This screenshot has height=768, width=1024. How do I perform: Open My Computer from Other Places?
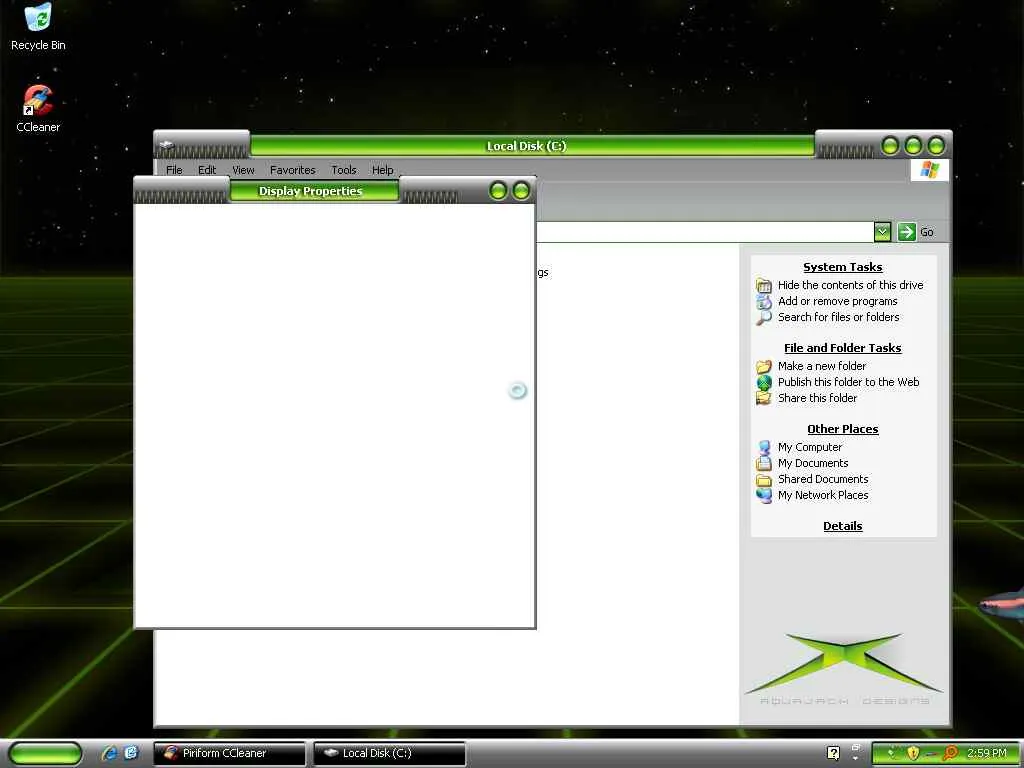tap(810, 447)
